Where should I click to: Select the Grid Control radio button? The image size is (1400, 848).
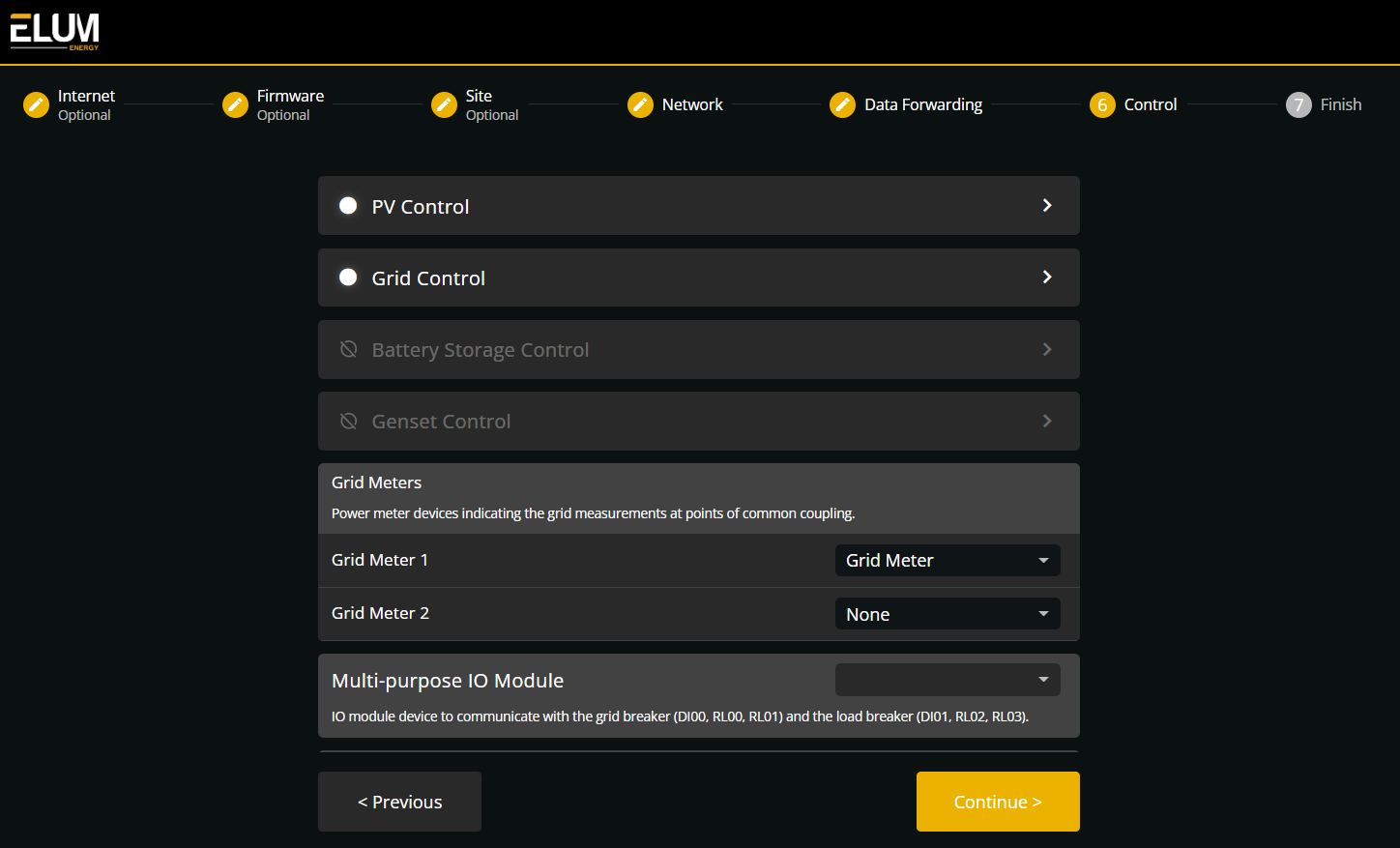pyautogui.click(x=348, y=278)
